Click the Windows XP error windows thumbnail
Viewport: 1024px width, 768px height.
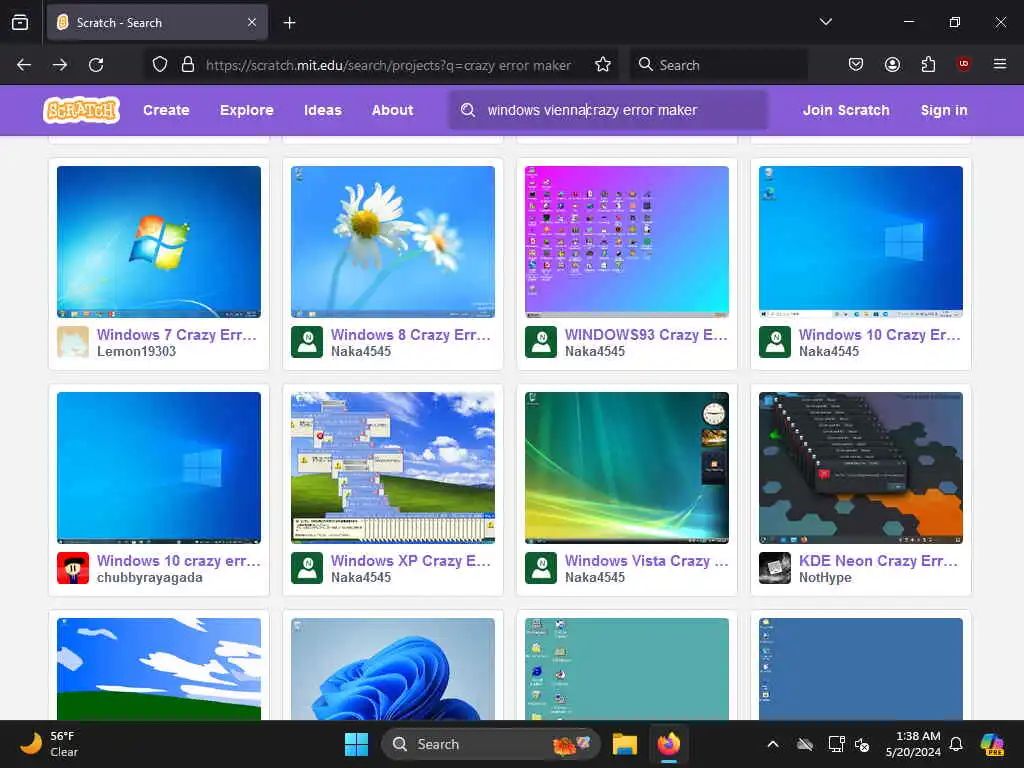392,468
